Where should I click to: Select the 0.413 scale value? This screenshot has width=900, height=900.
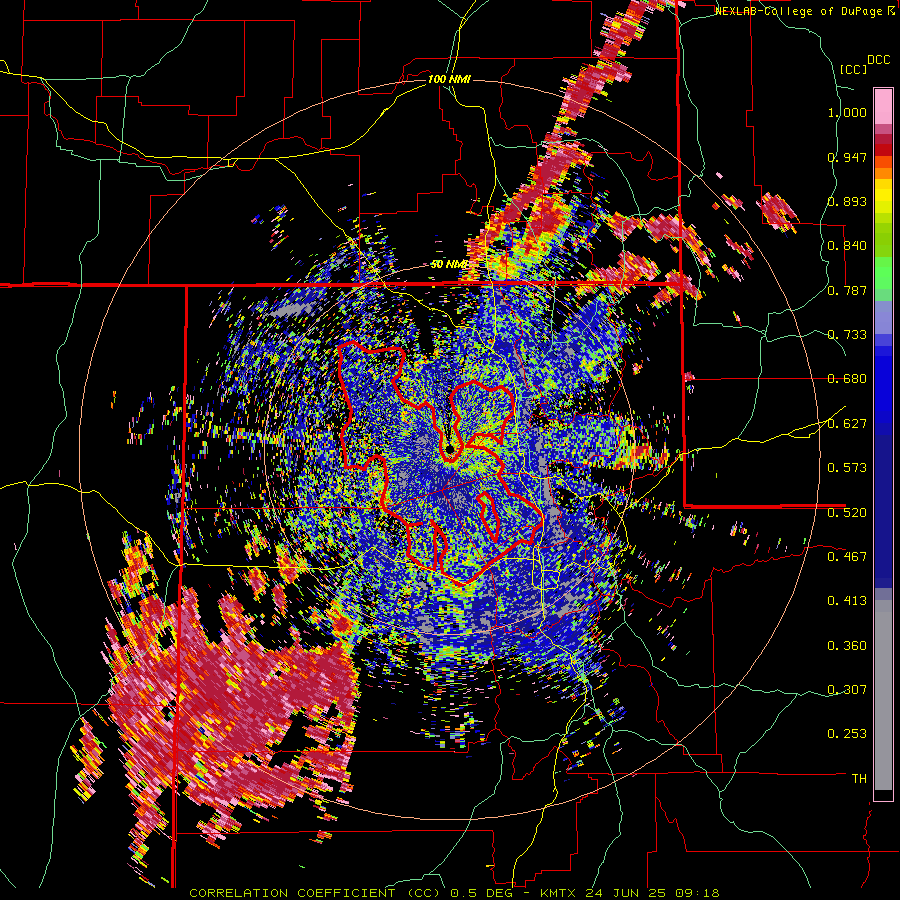coord(847,600)
